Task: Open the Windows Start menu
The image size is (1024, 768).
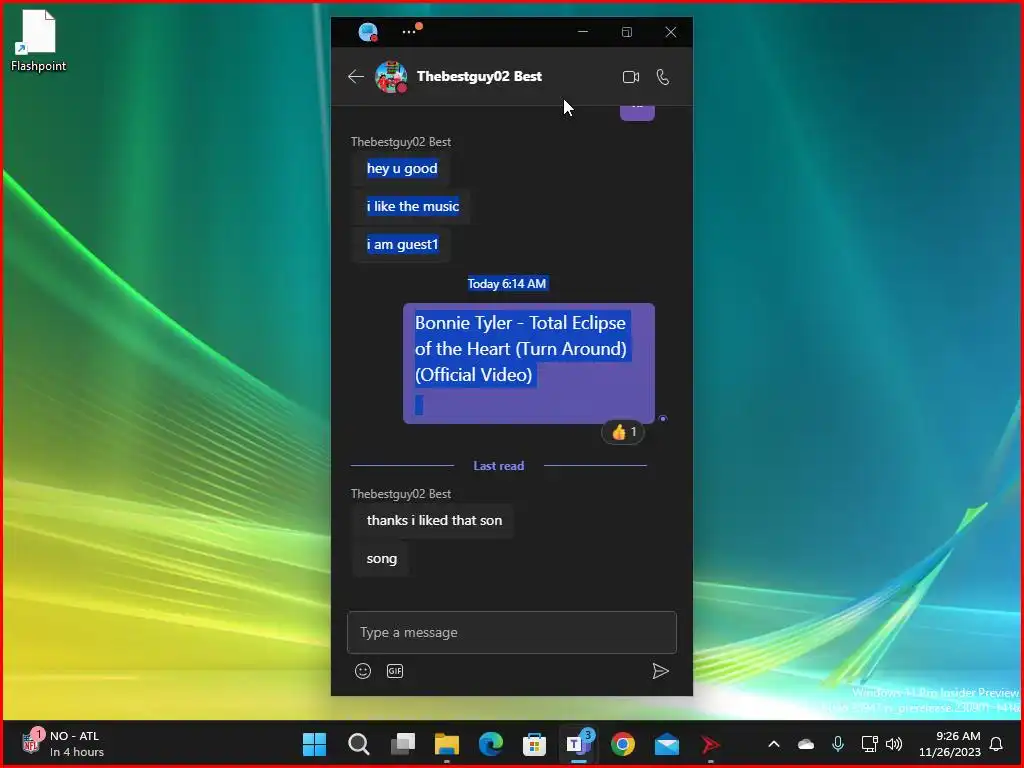Action: click(x=314, y=744)
